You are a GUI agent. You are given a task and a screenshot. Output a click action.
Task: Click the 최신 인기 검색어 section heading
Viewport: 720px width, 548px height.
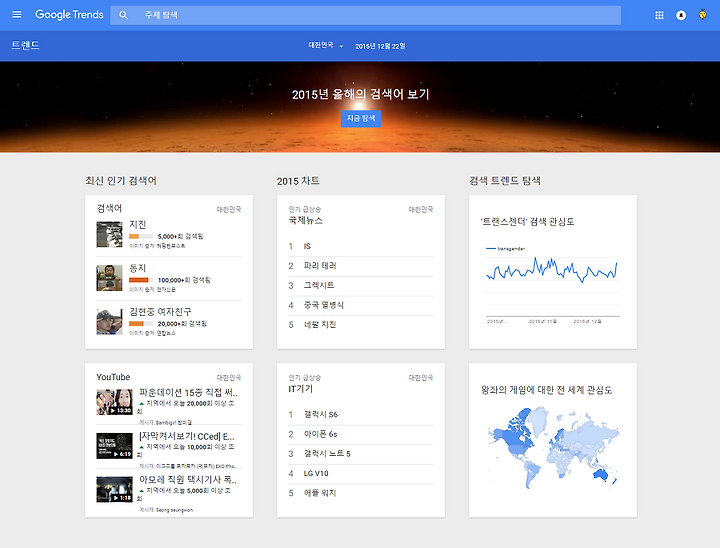121,181
